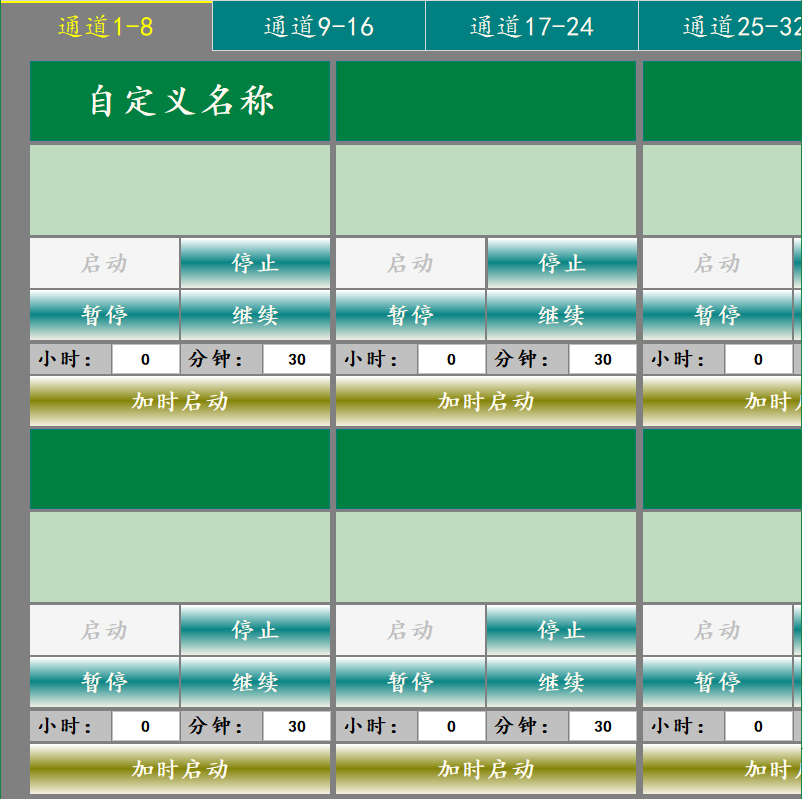Viewport: 803px width, 799px height.
Task: Focus 分钟 field in 自定义名称 channel
Action: (x=297, y=359)
